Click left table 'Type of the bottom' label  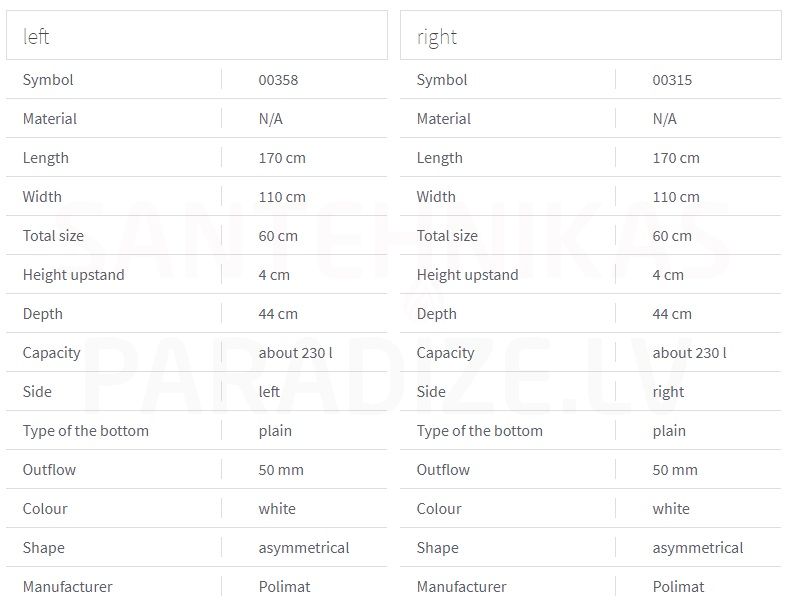86,431
